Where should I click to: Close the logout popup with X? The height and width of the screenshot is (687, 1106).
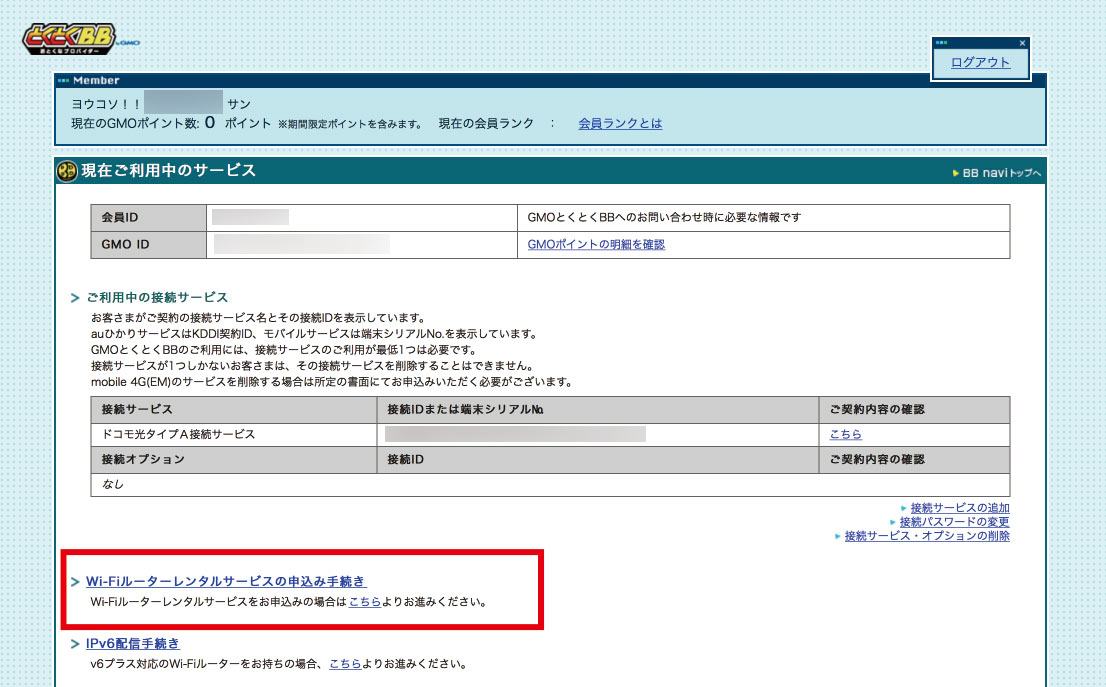point(1022,43)
